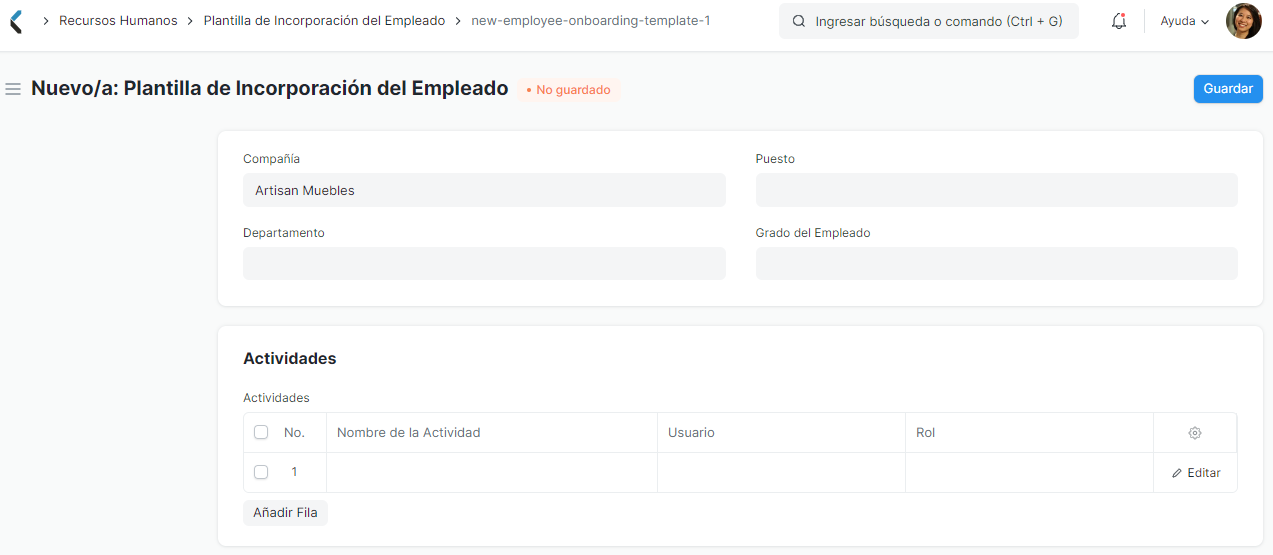The image size is (1273, 555).
Task: Click the Grado del Empleado field
Action: (x=997, y=264)
